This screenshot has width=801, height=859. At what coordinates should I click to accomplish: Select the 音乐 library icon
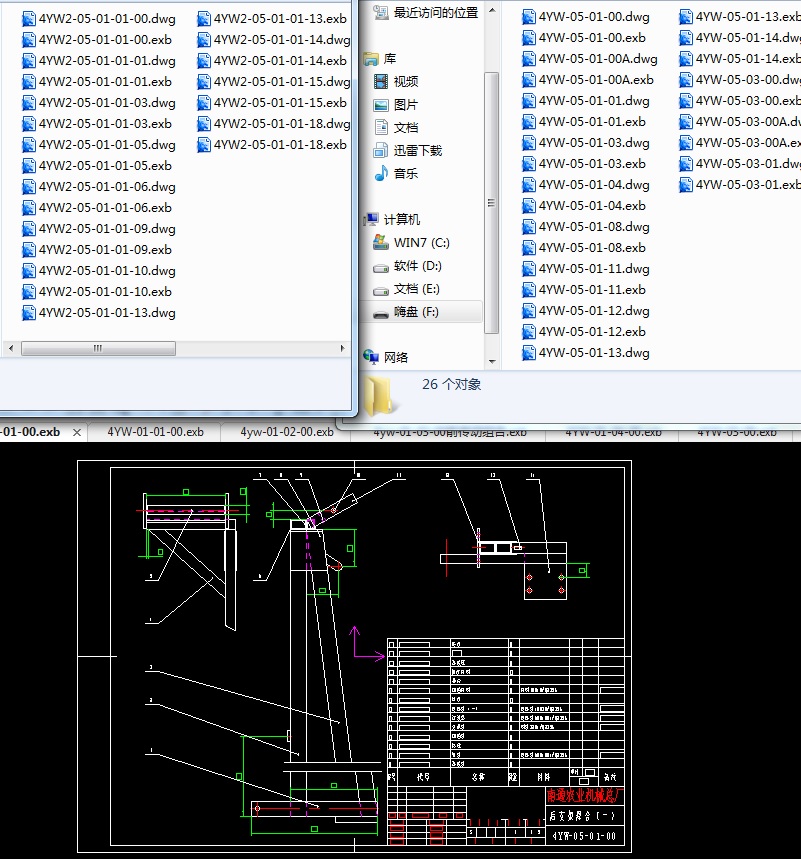point(380,174)
